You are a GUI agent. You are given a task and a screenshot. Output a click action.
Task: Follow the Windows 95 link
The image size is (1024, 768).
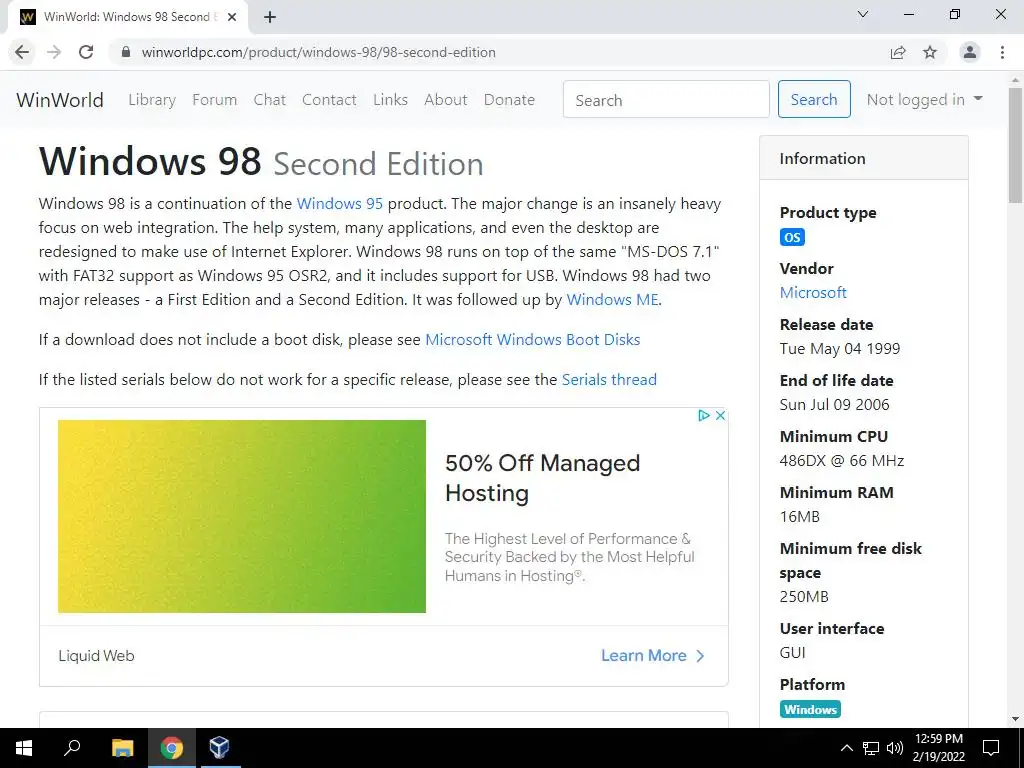point(340,204)
